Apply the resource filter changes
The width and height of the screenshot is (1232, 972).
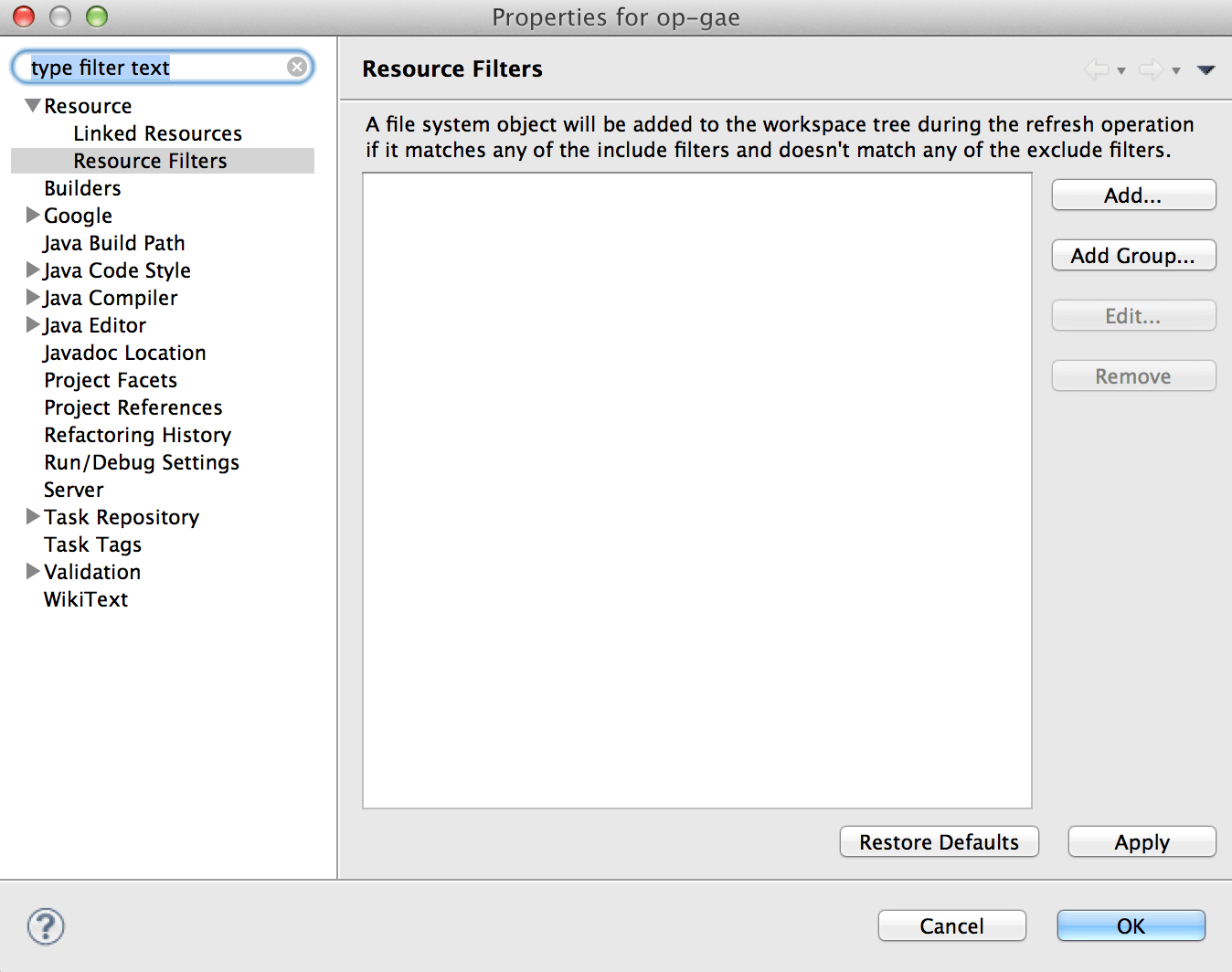(1142, 841)
